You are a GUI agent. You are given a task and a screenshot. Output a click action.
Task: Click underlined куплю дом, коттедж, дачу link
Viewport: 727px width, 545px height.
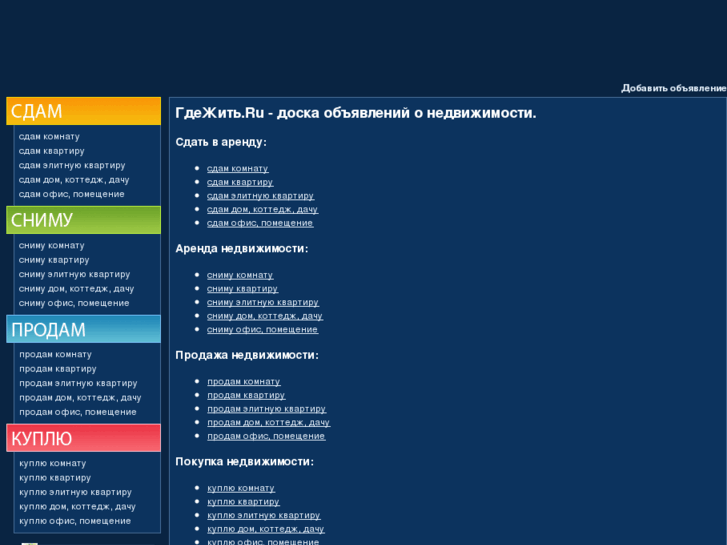(266, 529)
